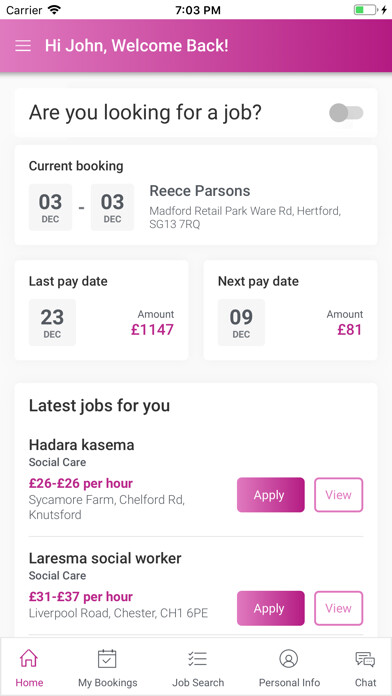Open the Last pay date card
This screenshot has width=392, height=696.
click(102, 310)
